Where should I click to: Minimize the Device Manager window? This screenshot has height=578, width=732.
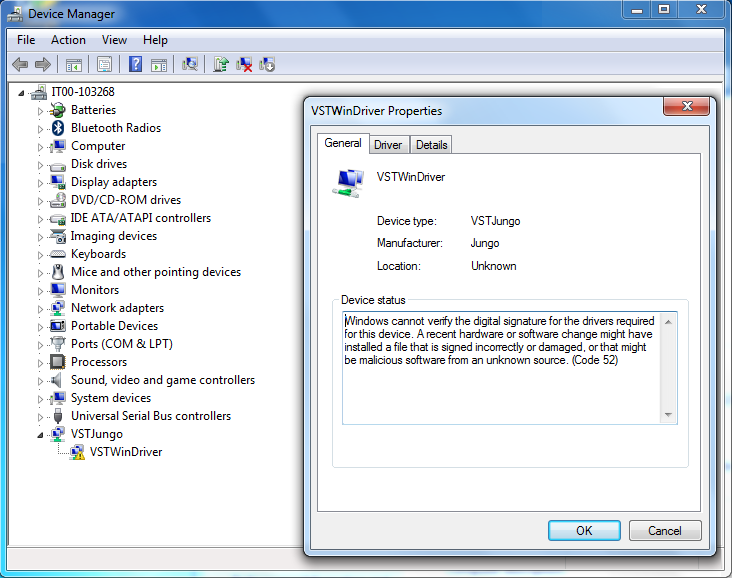(637, 9)
